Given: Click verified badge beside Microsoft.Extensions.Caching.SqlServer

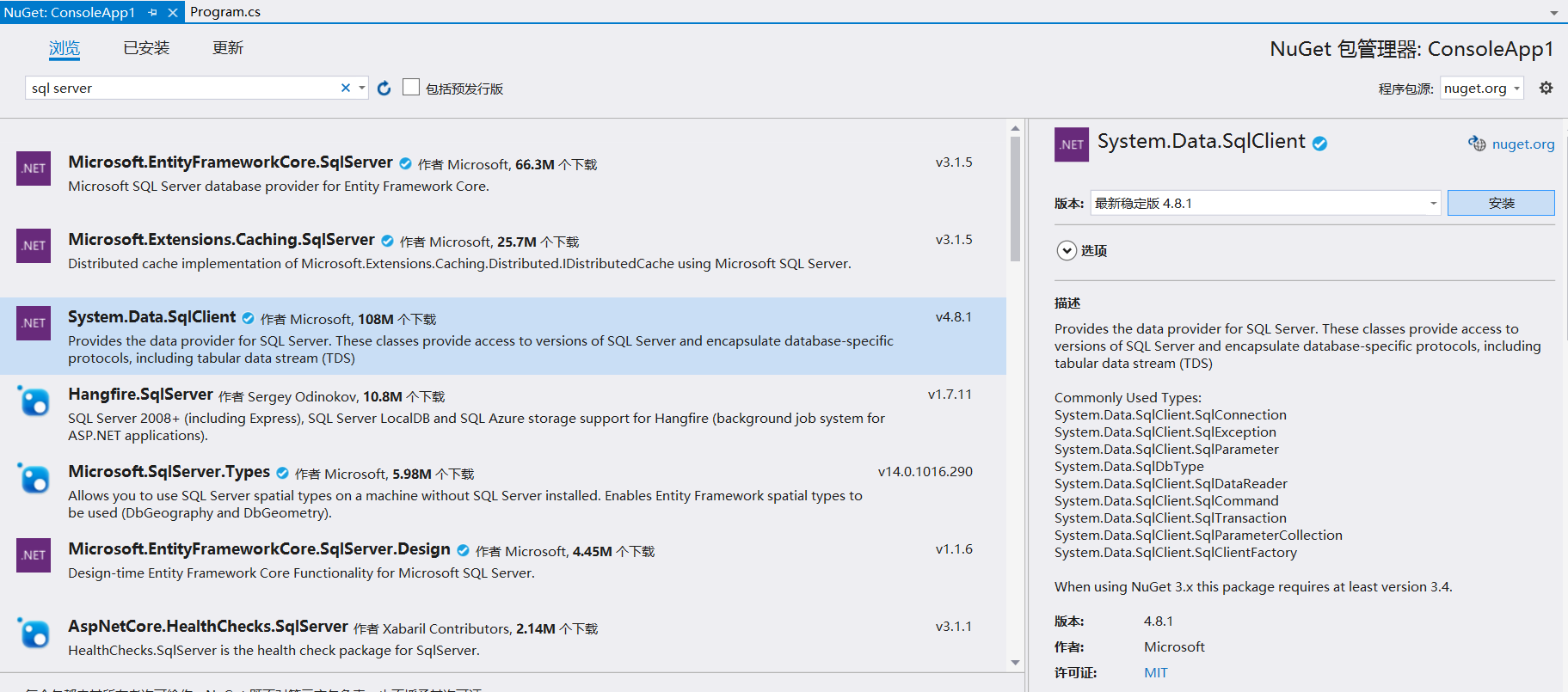Looking at the screenshot, I should tap(387, 241).
